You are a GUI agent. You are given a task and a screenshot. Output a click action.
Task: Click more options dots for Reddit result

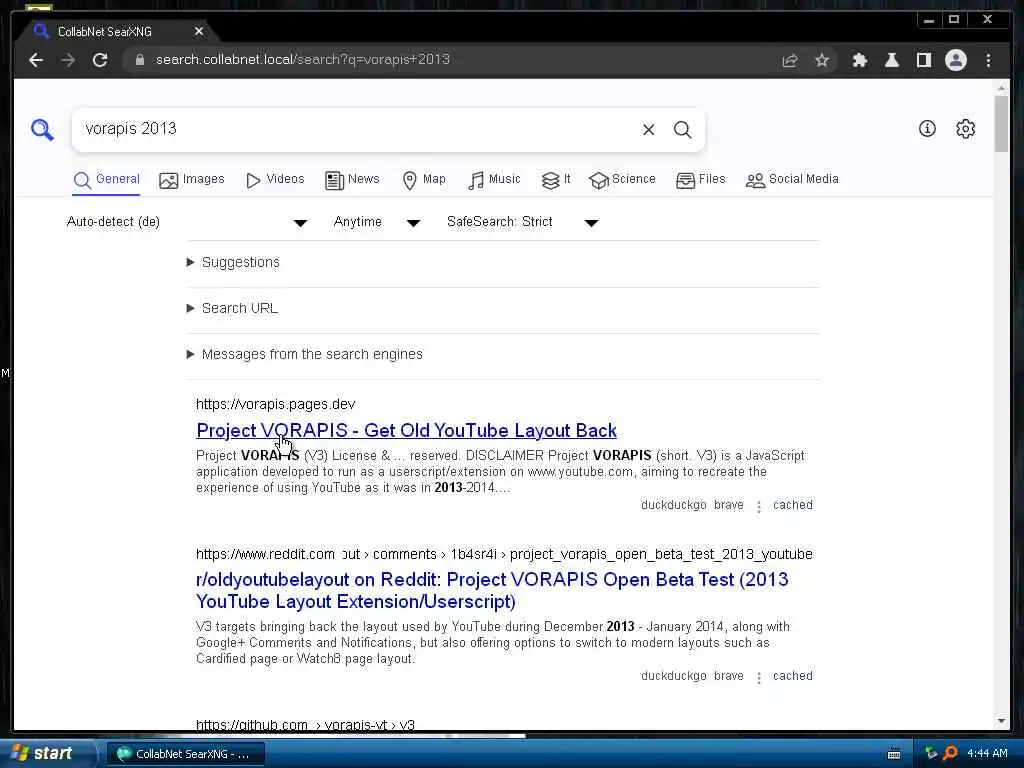click(758, 678)
